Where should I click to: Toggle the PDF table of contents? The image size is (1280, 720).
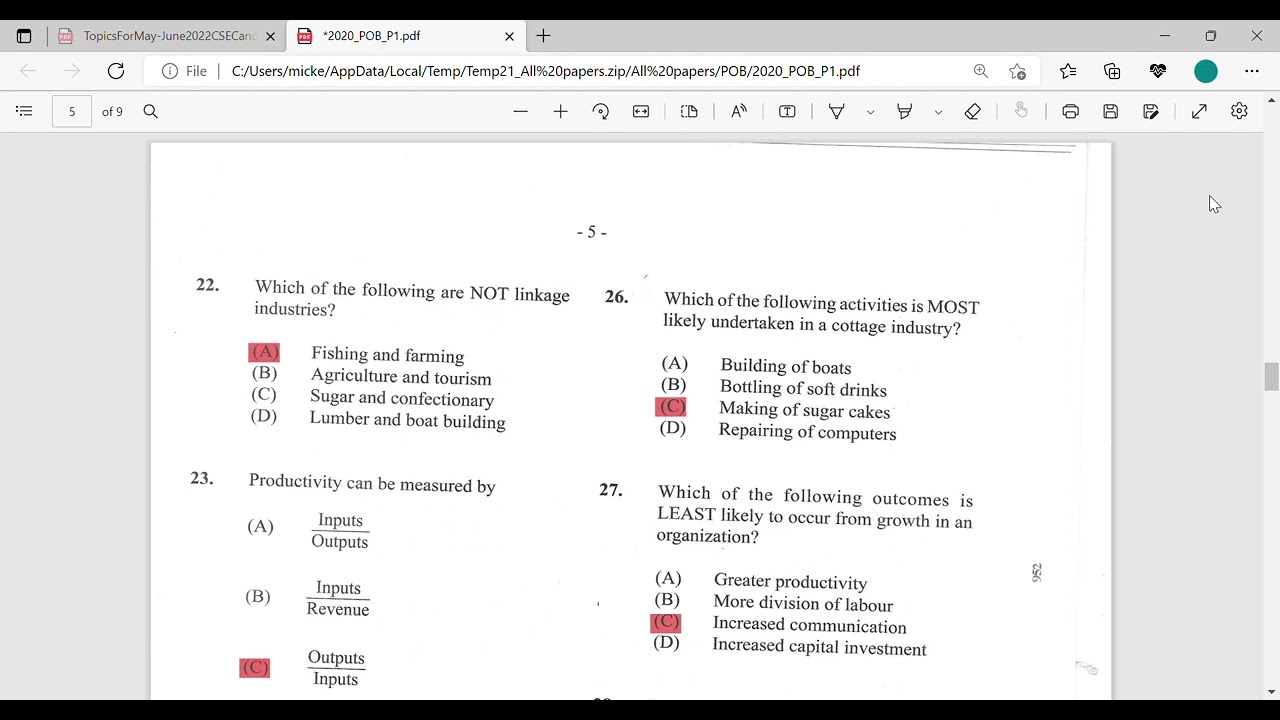[x=25, y=111]
